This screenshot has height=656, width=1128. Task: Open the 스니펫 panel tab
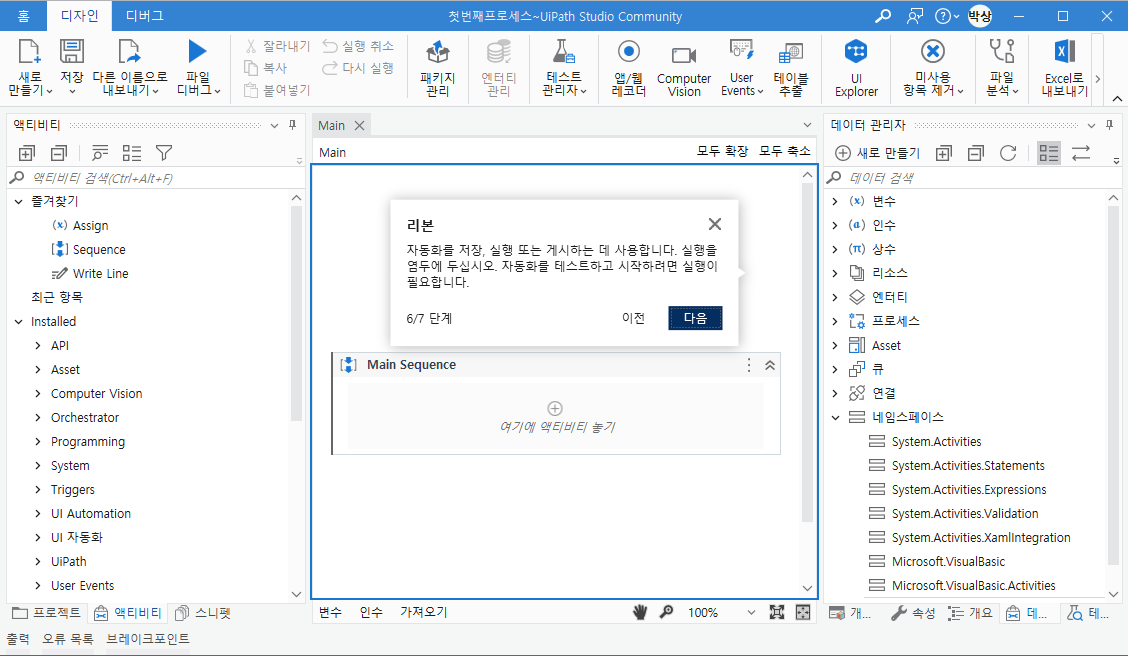(204, 613)
